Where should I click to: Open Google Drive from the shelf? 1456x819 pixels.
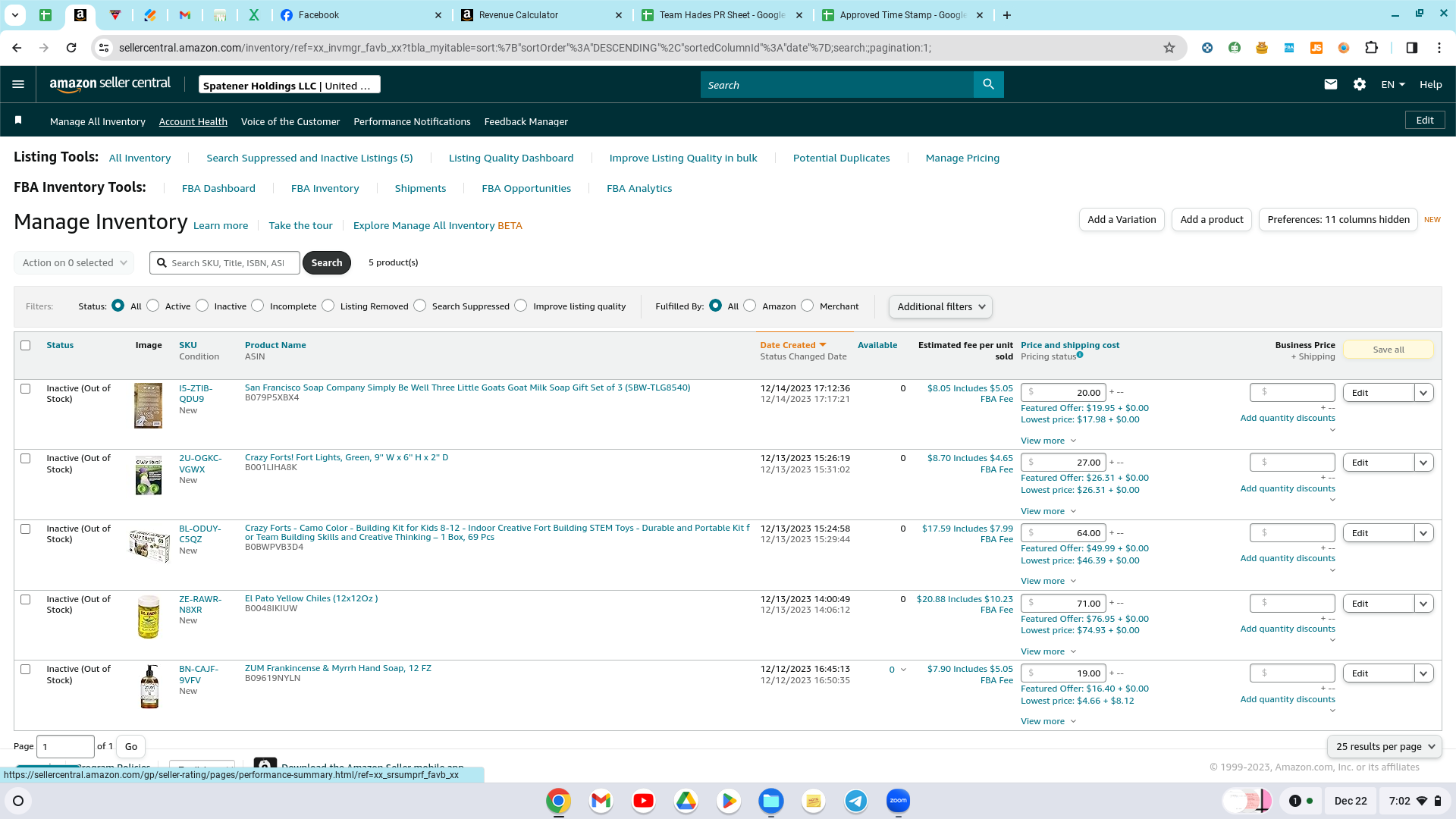click(686, 801)
